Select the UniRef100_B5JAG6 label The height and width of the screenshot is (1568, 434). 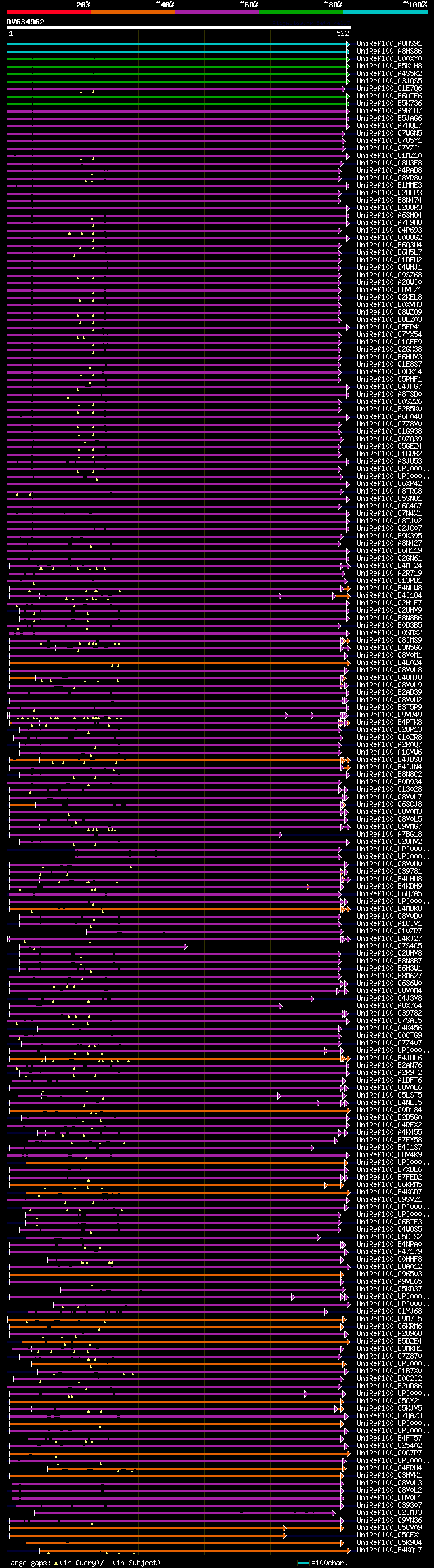(389, 119)
